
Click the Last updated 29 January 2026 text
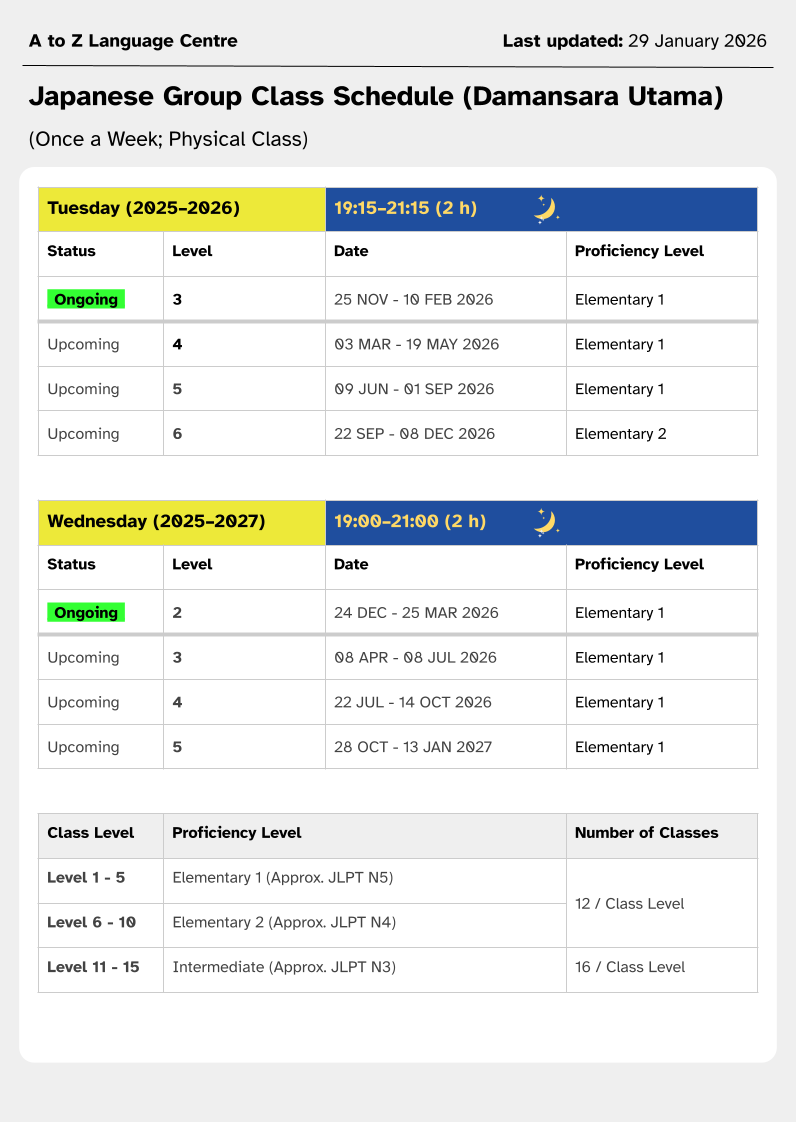[634, 41]
